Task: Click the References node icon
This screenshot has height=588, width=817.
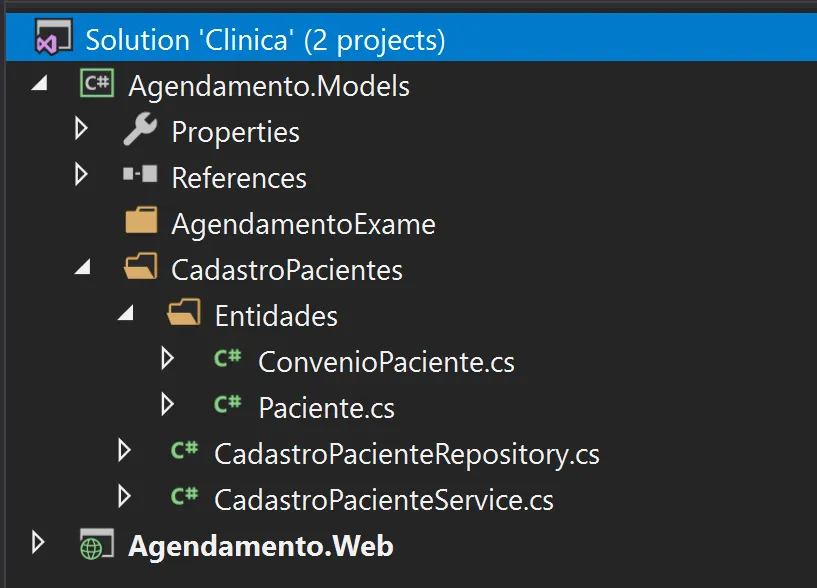Action: click(140, 175)
